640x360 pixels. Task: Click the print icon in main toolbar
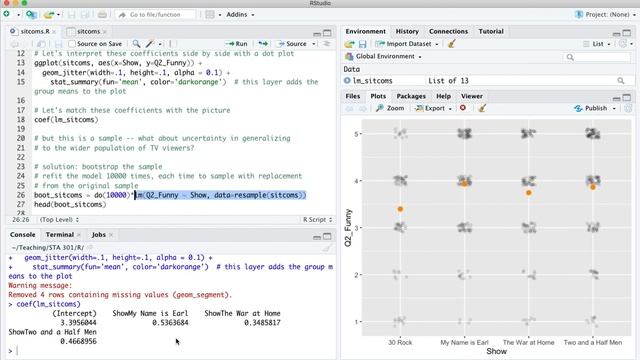[102, 15]
